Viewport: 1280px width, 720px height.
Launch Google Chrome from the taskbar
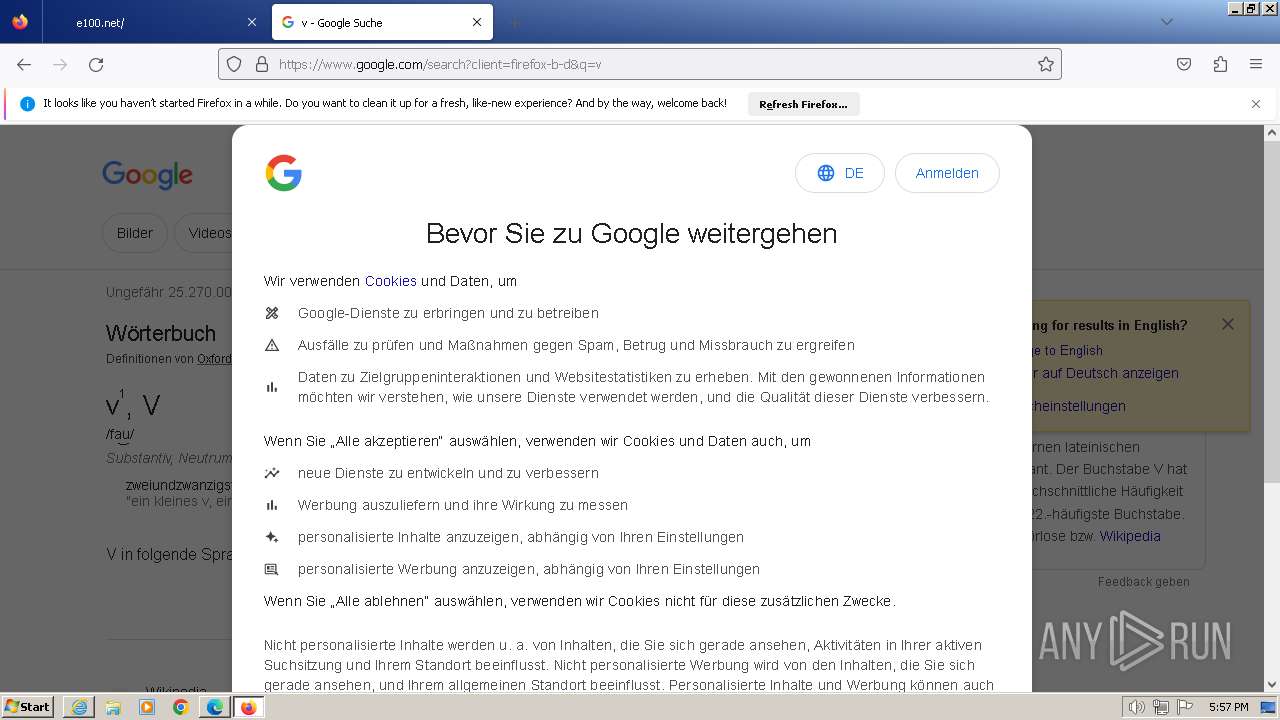pos(181,707)
